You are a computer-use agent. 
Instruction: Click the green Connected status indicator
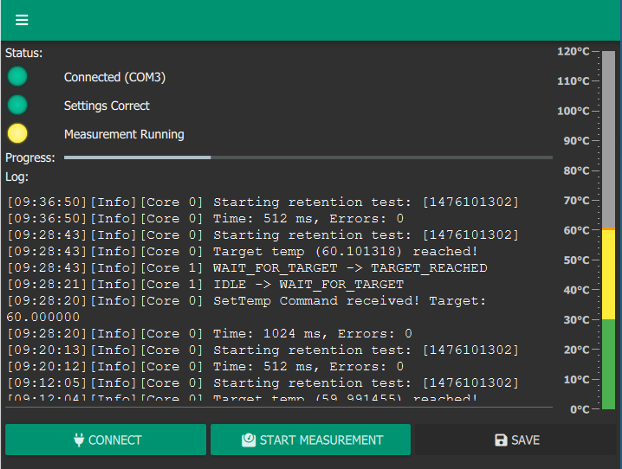click(x=17, y=77)
